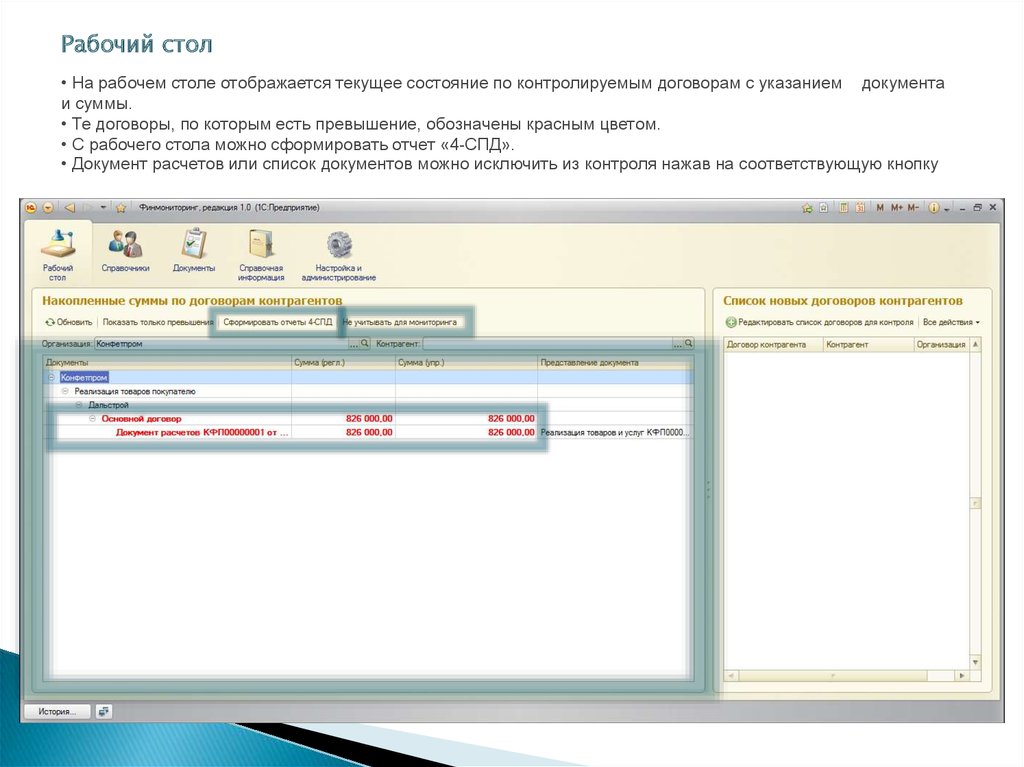1024x767 pixels.
Task: Open the calculator icon in title bar
Action: click(844, 208)
